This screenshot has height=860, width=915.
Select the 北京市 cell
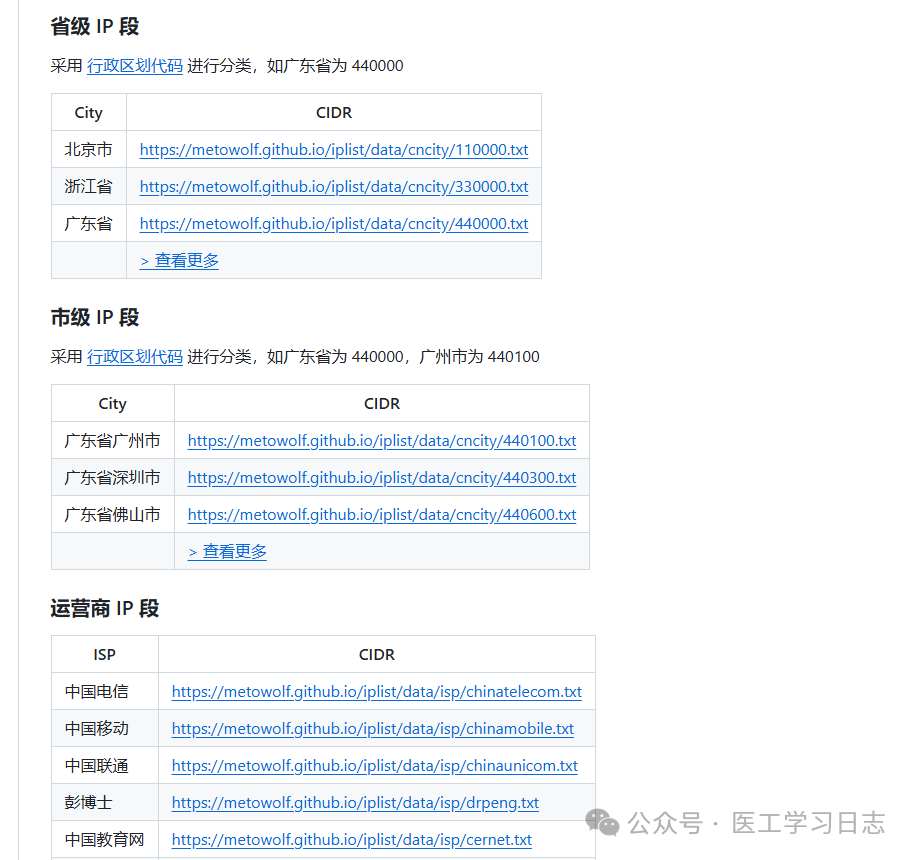(x=89, y=150)
